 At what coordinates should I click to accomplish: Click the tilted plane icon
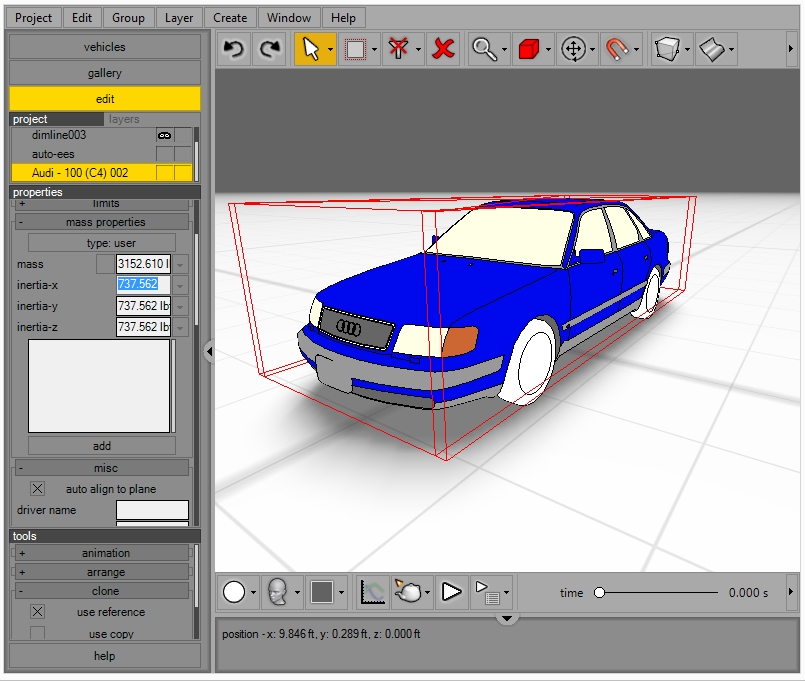[712, 49]
